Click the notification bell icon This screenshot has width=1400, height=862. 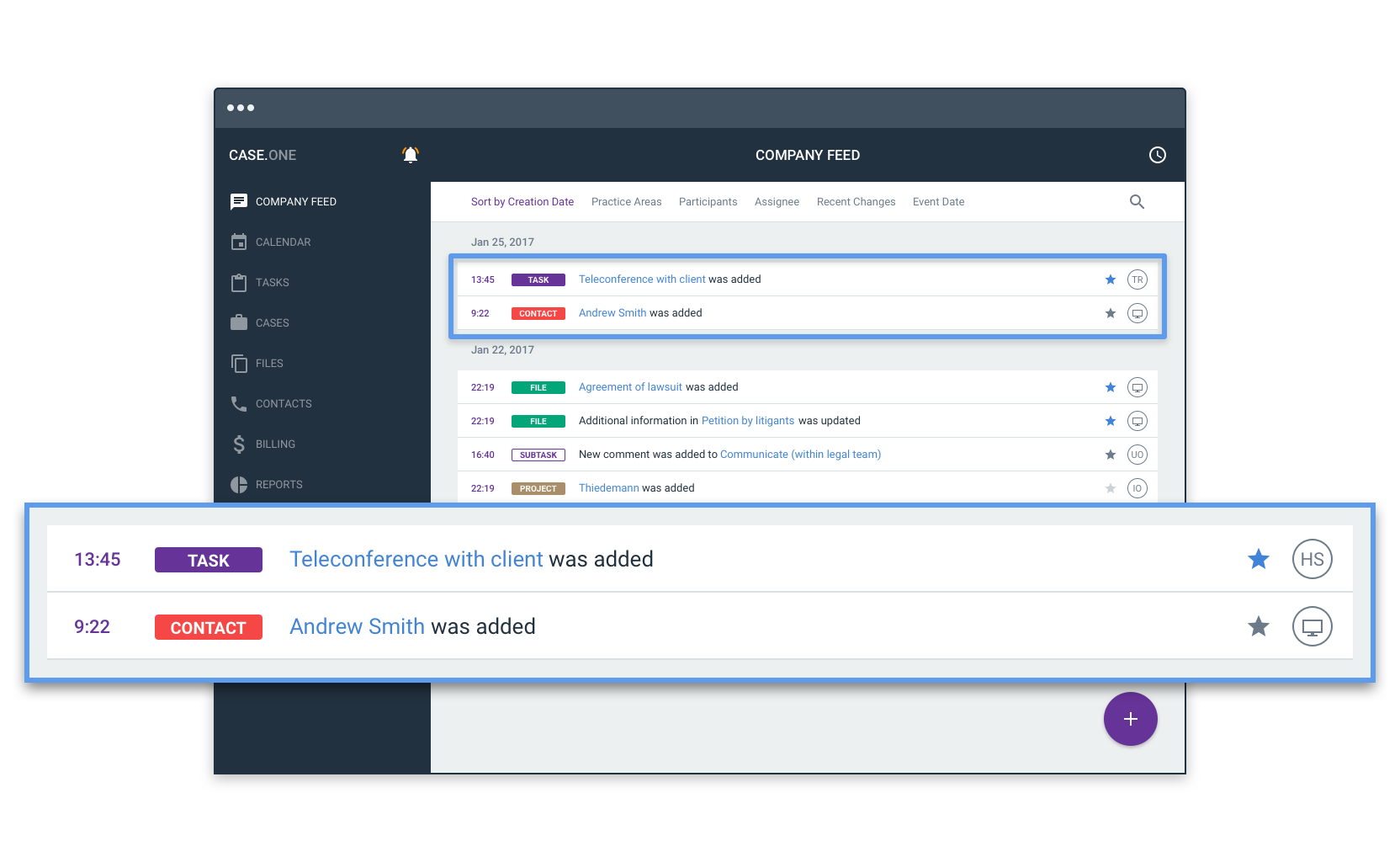pos(410,155)
